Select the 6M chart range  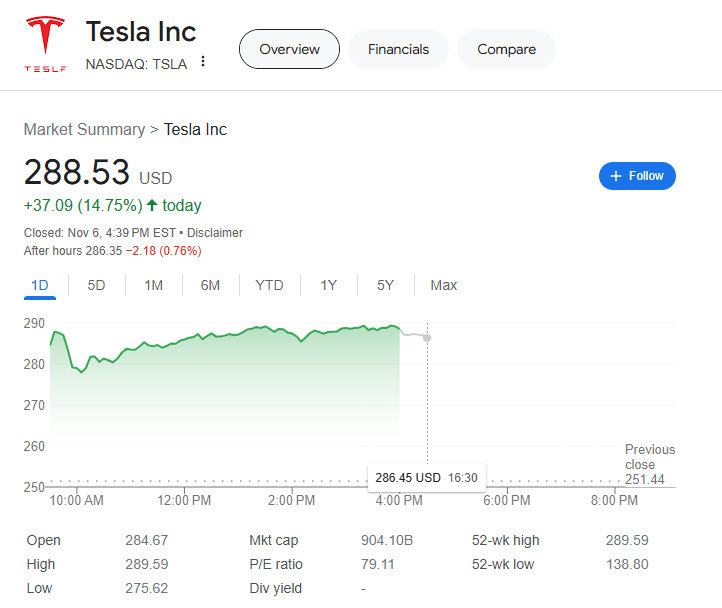click(210, 286)
